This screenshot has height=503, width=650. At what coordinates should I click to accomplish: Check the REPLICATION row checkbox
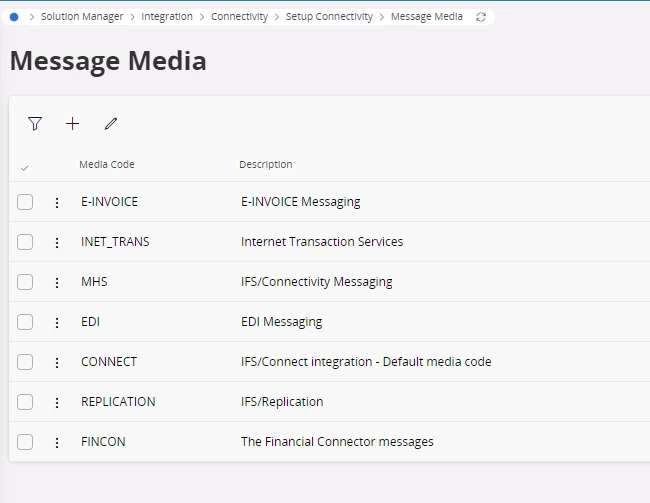[x=25, y=402]
